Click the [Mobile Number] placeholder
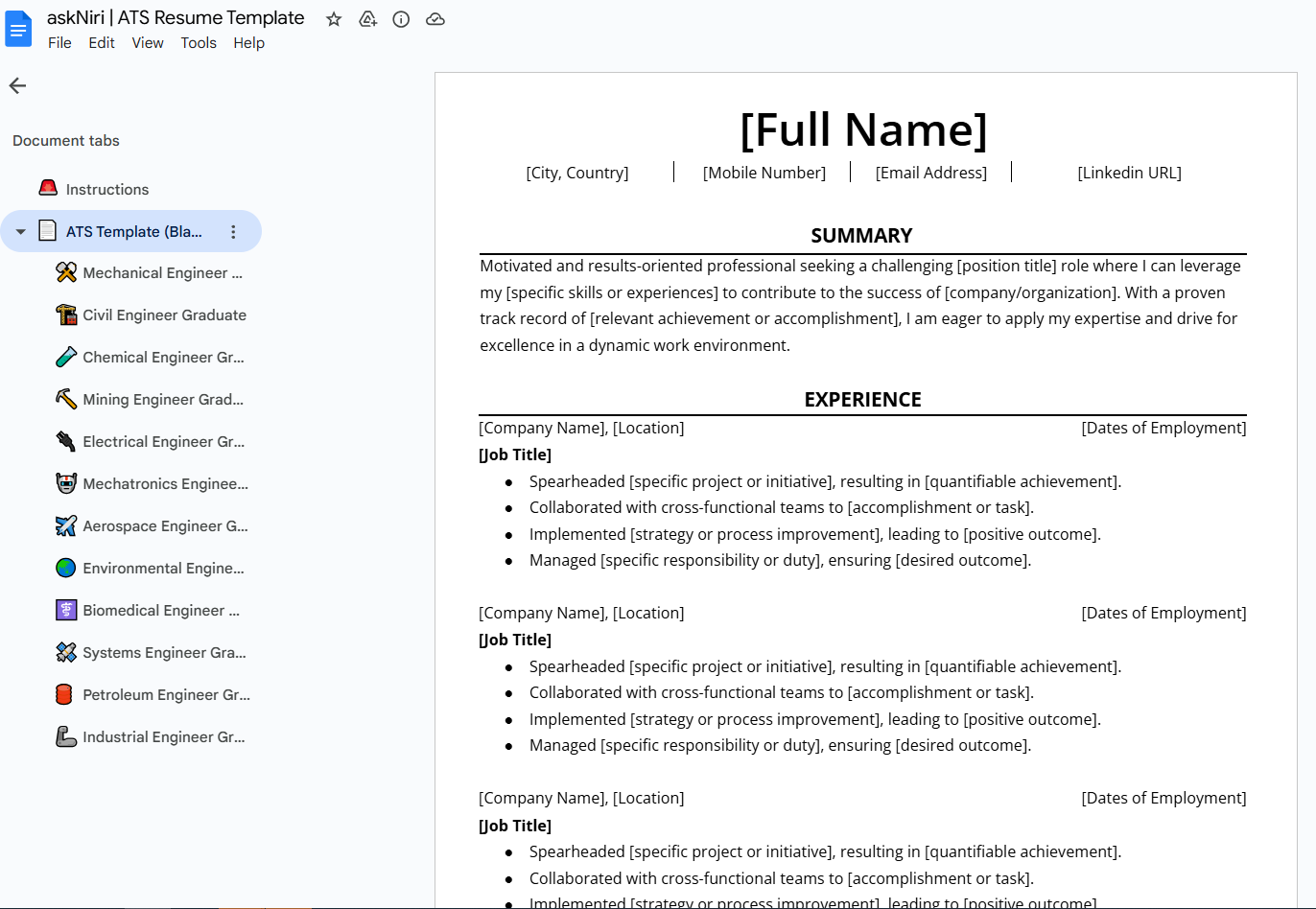The image size is (1316, 909). coord(764,173)
